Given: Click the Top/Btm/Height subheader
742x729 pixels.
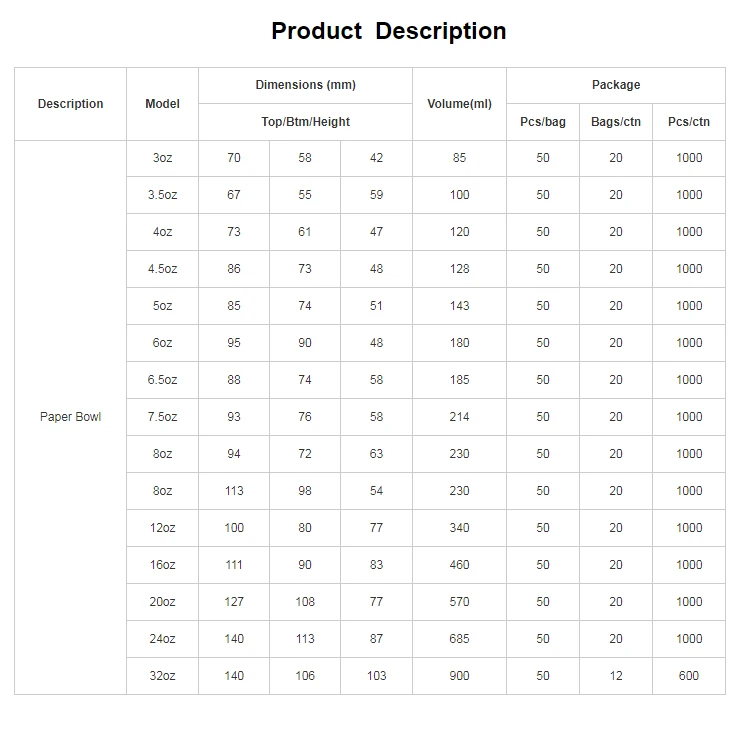Looking at the screenshot, I should coord(305,122).
